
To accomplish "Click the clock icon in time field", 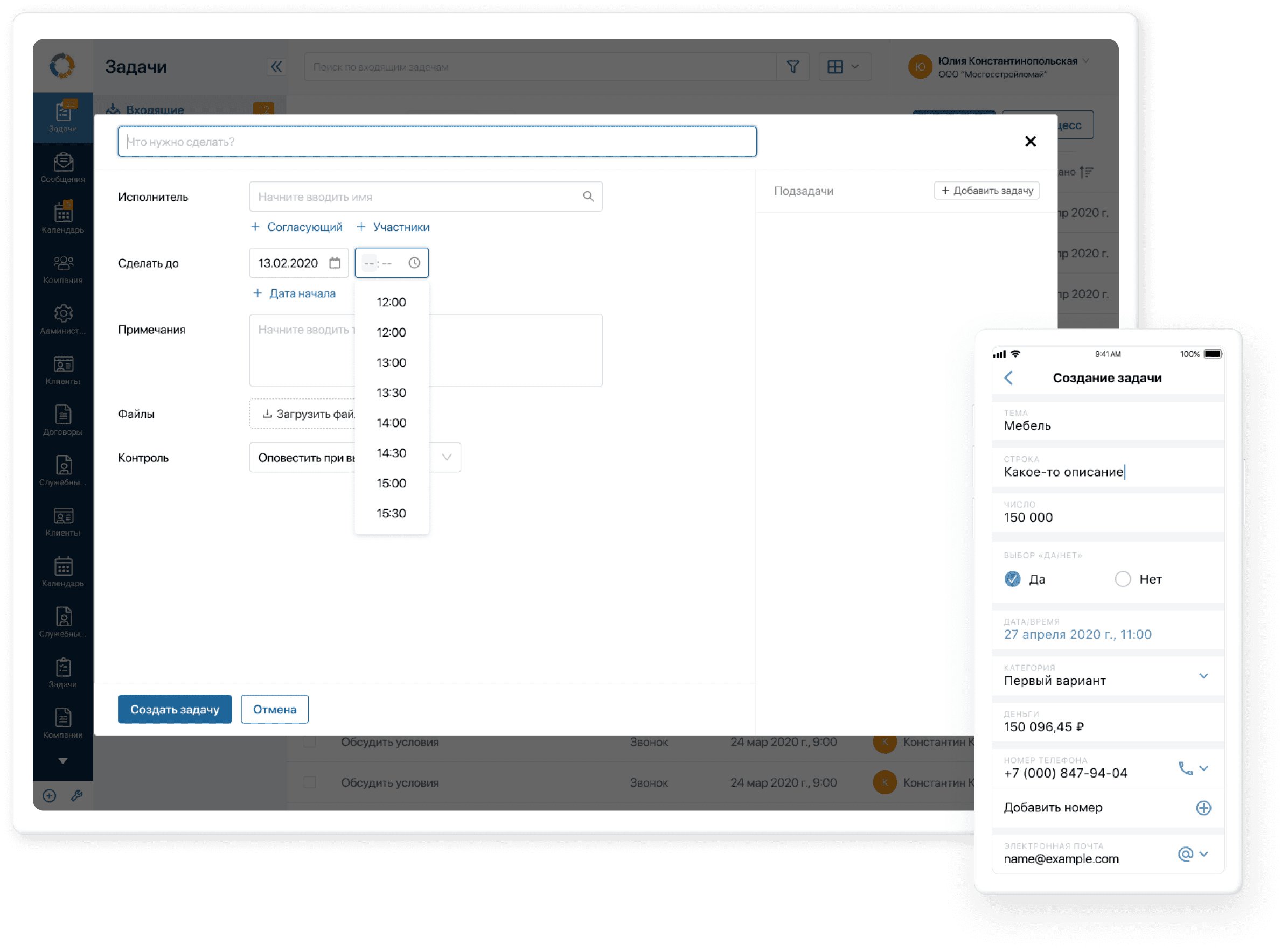I will click(x=414, y=263).
